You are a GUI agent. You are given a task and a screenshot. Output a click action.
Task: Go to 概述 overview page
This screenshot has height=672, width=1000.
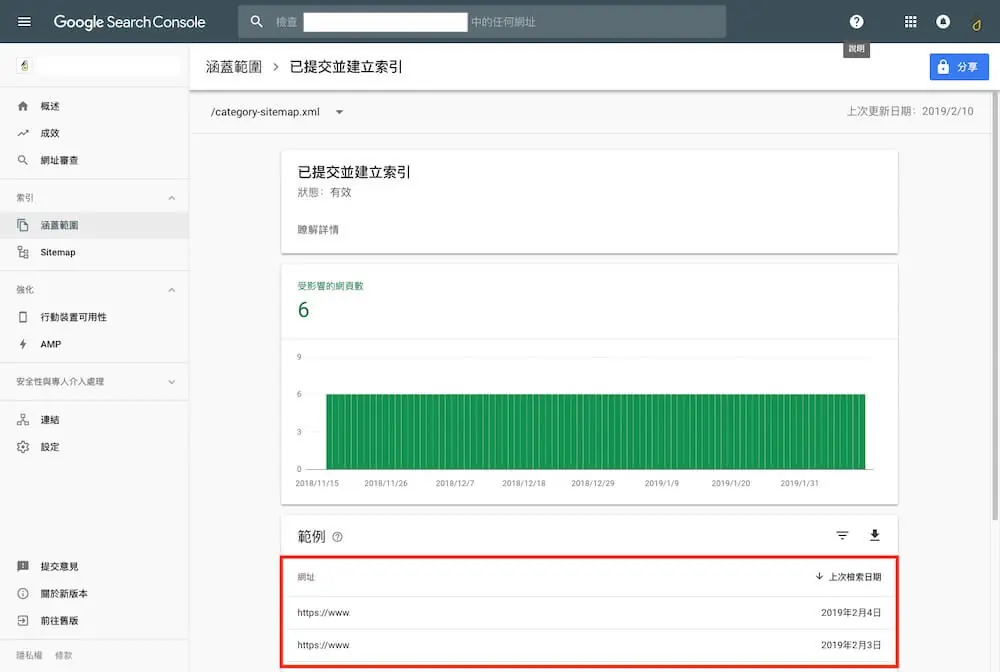click(x=94, y=106)
